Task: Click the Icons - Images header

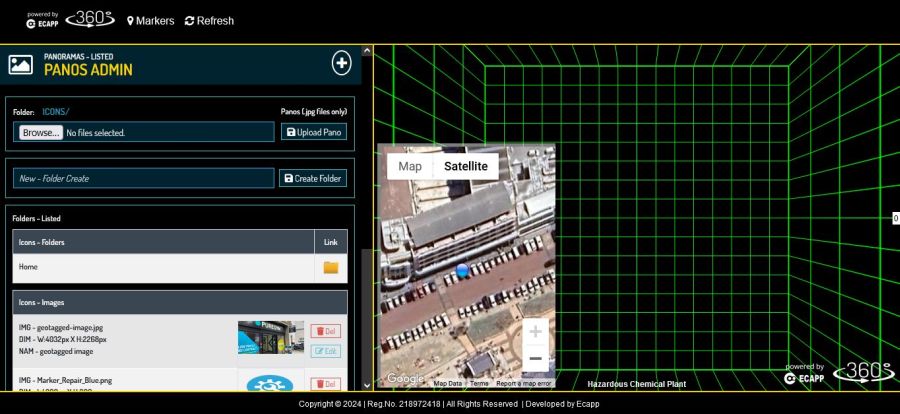Action: tap(180, 302)
